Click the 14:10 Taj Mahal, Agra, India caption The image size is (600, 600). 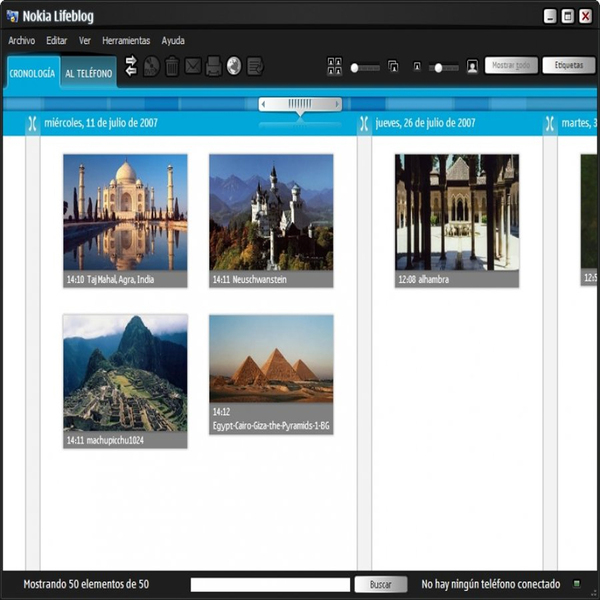click(x=111, y=279)
